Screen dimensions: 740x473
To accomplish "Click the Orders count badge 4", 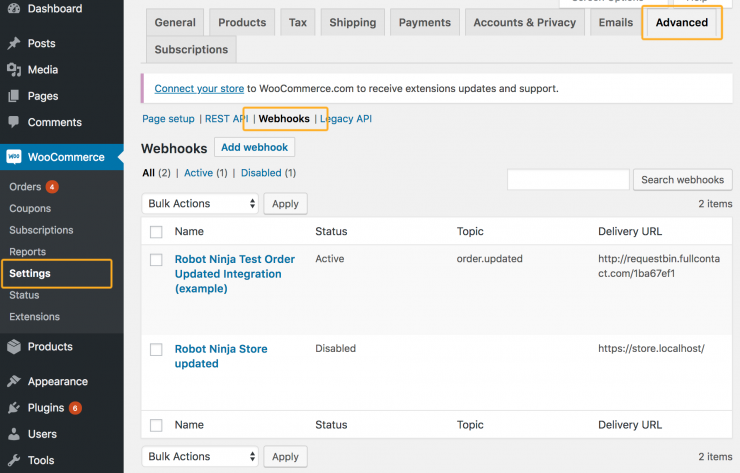I will pos(52,186).
